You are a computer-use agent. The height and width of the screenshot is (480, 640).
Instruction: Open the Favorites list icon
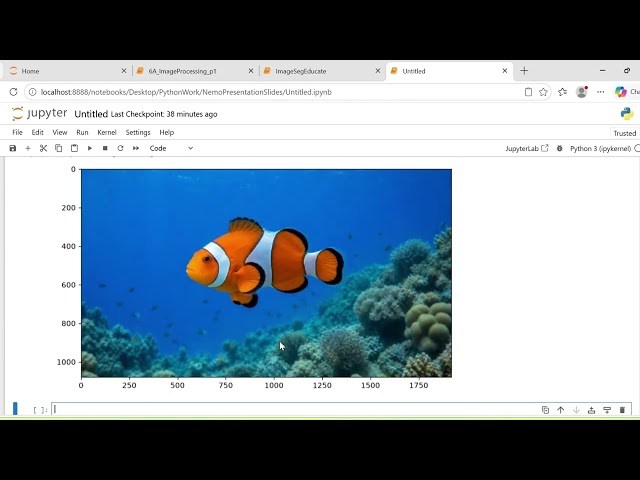(562, 92)
